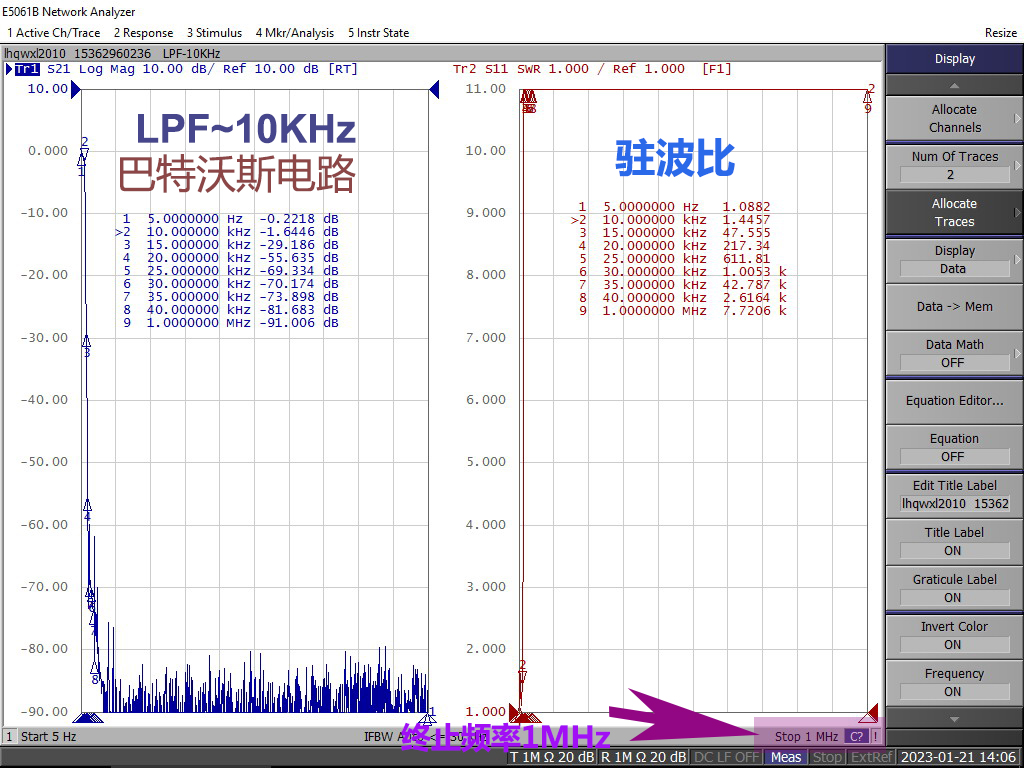Click the ExtRef status indicator
This screenshot has height=768, width=1024.
pos(871,757)
